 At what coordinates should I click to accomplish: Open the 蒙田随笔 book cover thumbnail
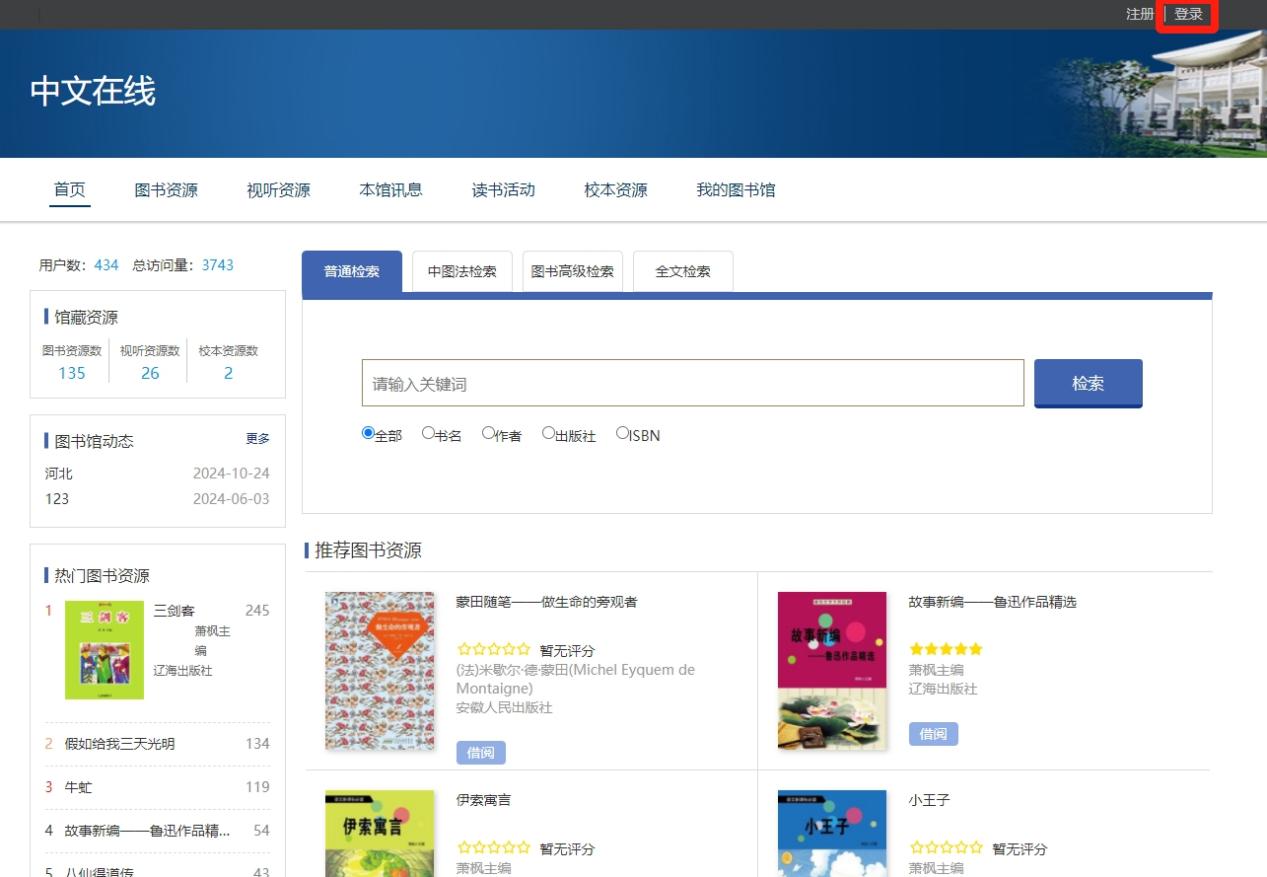click(380, 671)
